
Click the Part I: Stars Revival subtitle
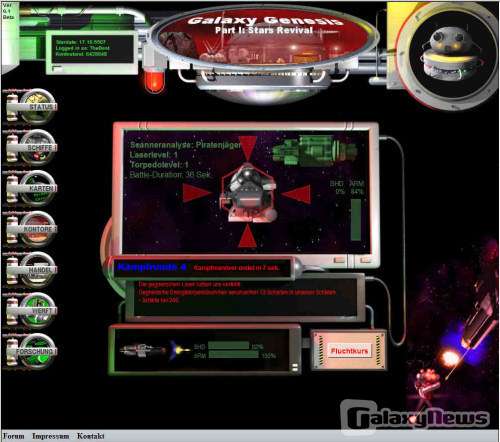(x=264, y=30)
